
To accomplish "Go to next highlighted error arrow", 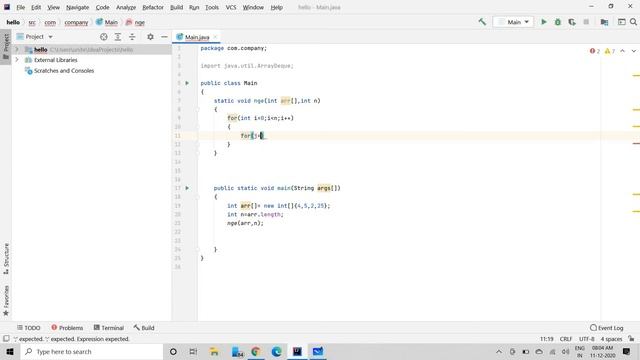I will (633, 51).
